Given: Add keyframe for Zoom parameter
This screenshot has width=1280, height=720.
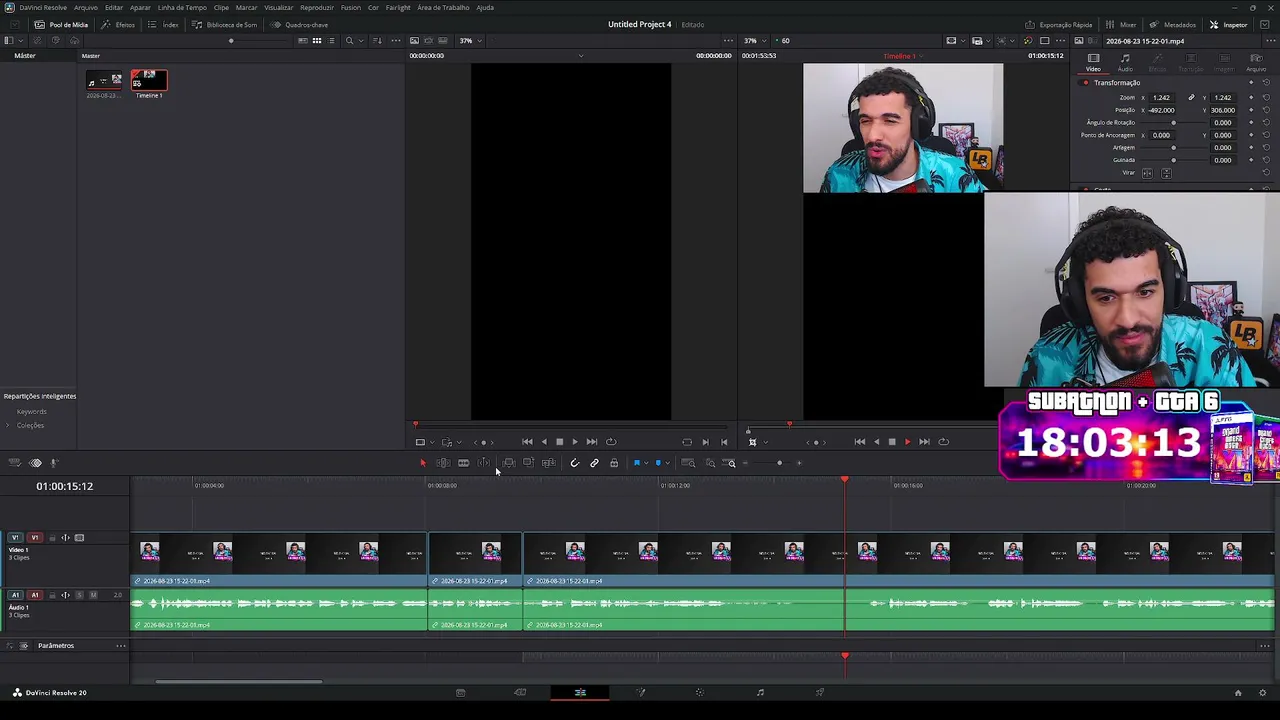Looking at the screenshot, I should (x=1251, y=98).
